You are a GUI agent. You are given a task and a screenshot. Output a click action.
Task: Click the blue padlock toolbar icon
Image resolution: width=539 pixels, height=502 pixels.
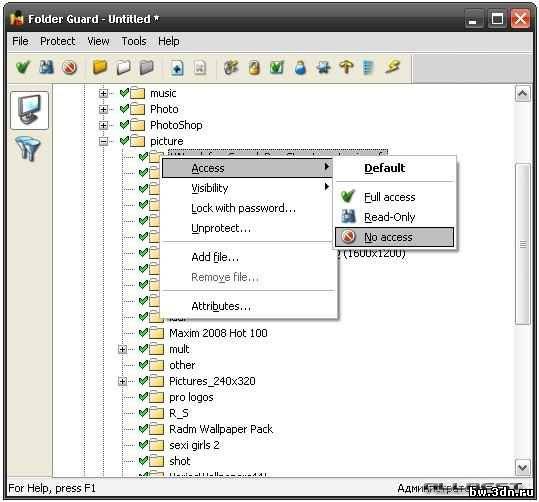[x=300, y=67]
